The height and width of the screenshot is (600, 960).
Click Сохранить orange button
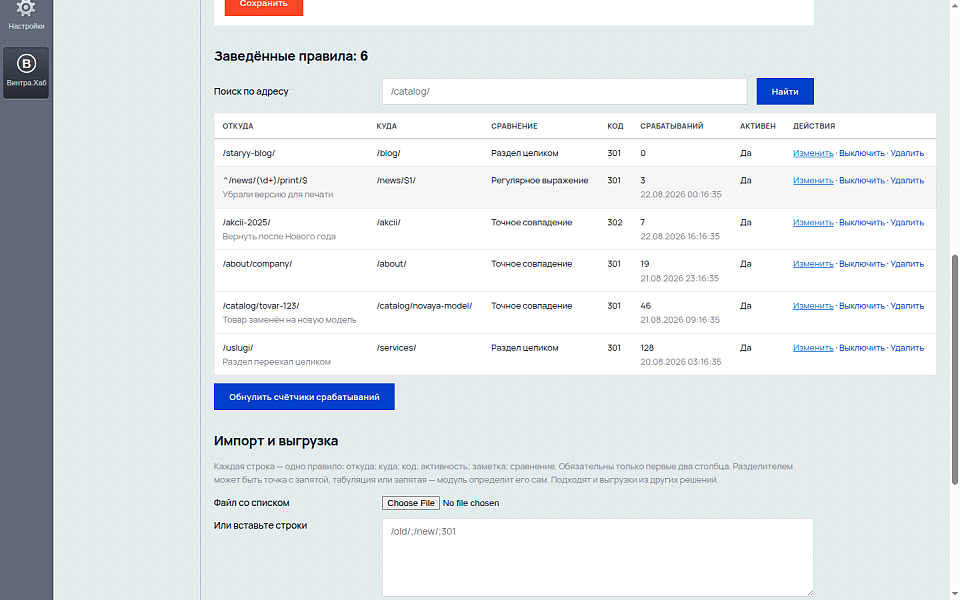click(264, 5)
